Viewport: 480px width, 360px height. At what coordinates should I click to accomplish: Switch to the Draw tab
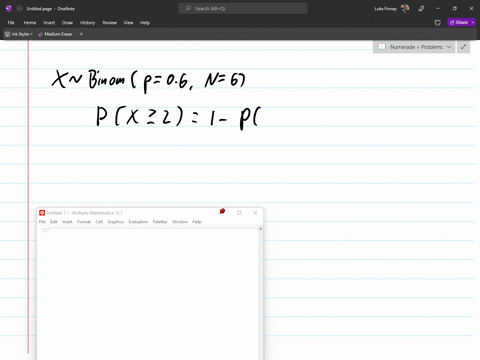pos(67,23)
